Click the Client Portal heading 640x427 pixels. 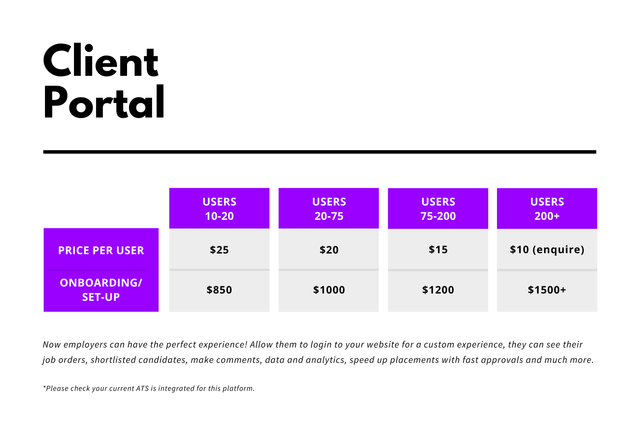pos(104,81)
